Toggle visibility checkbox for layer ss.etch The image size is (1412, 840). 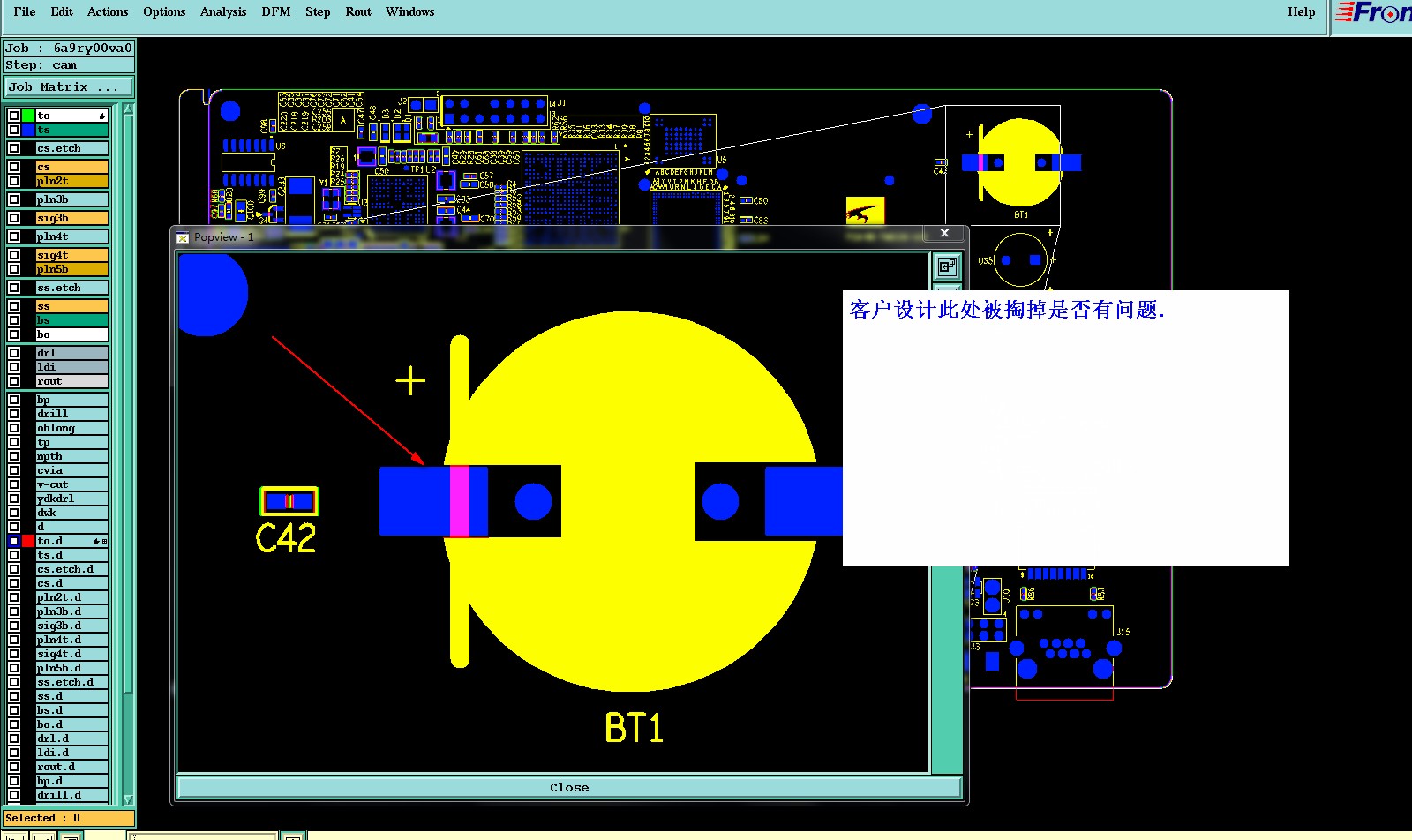[x=14, y=288]
